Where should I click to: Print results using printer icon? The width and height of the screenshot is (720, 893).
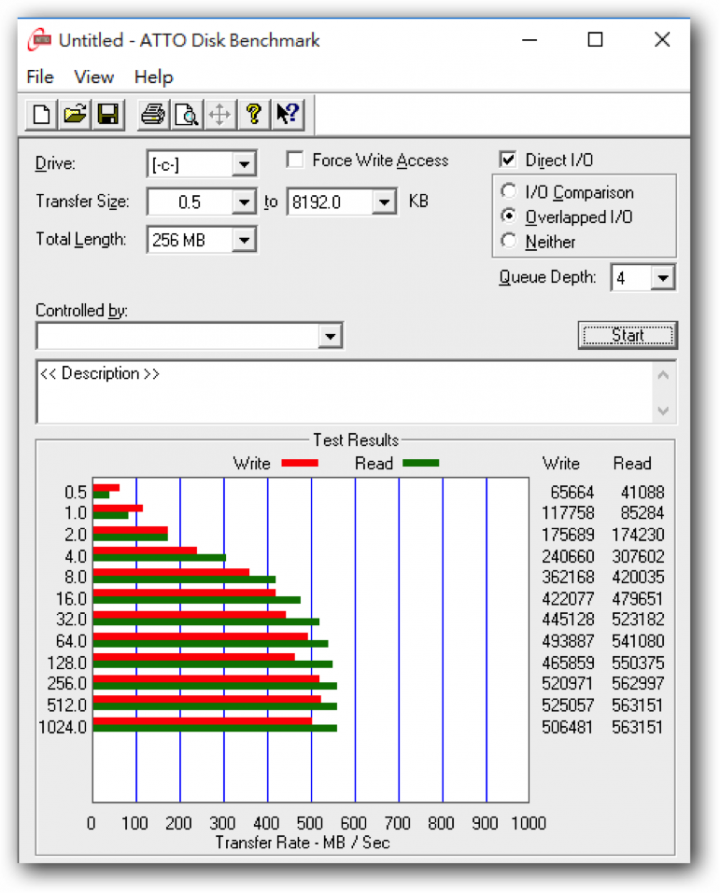coord(153,114)
